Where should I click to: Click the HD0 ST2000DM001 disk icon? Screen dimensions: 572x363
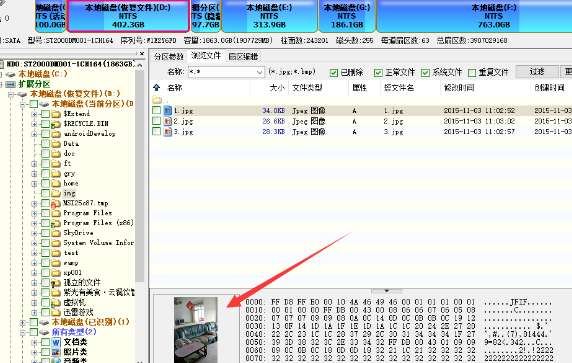click(x=1, y=64)
